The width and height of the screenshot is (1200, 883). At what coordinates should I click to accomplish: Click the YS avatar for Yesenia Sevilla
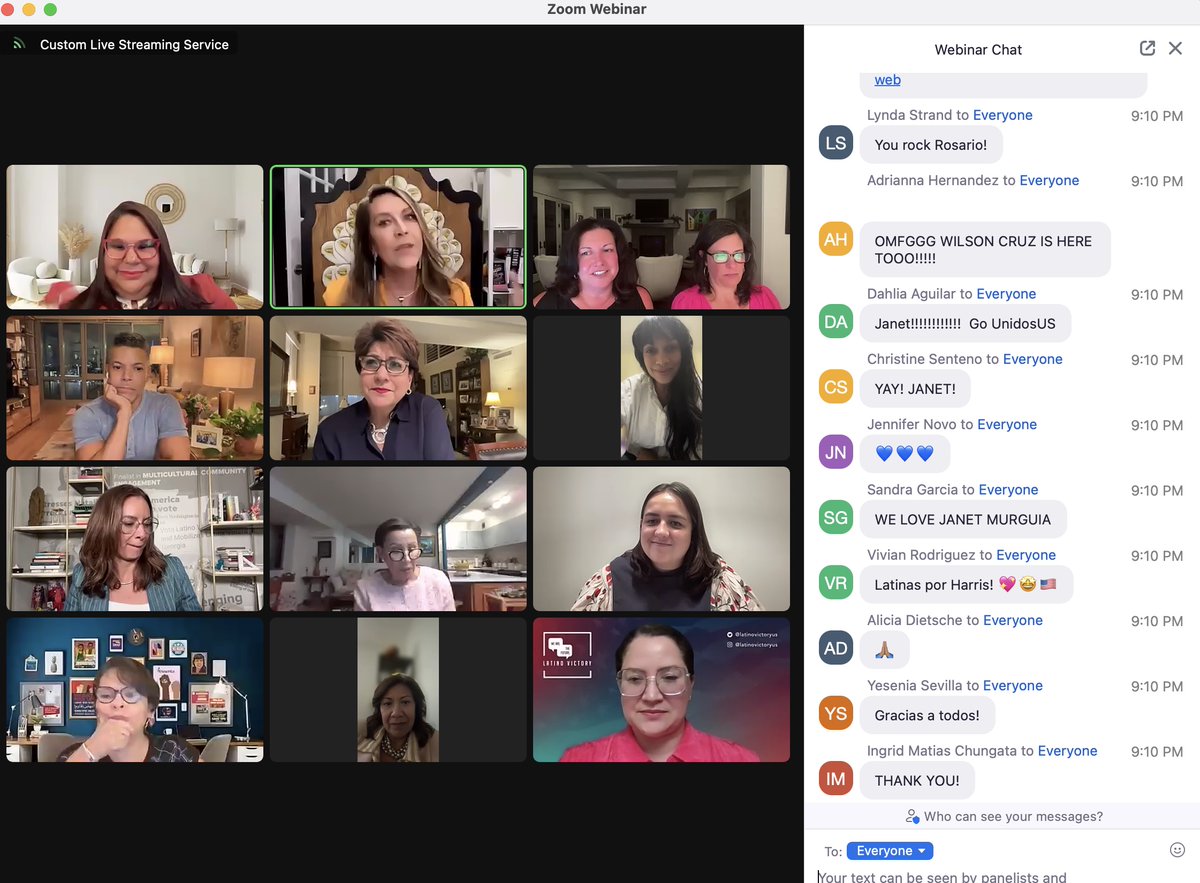836,713
